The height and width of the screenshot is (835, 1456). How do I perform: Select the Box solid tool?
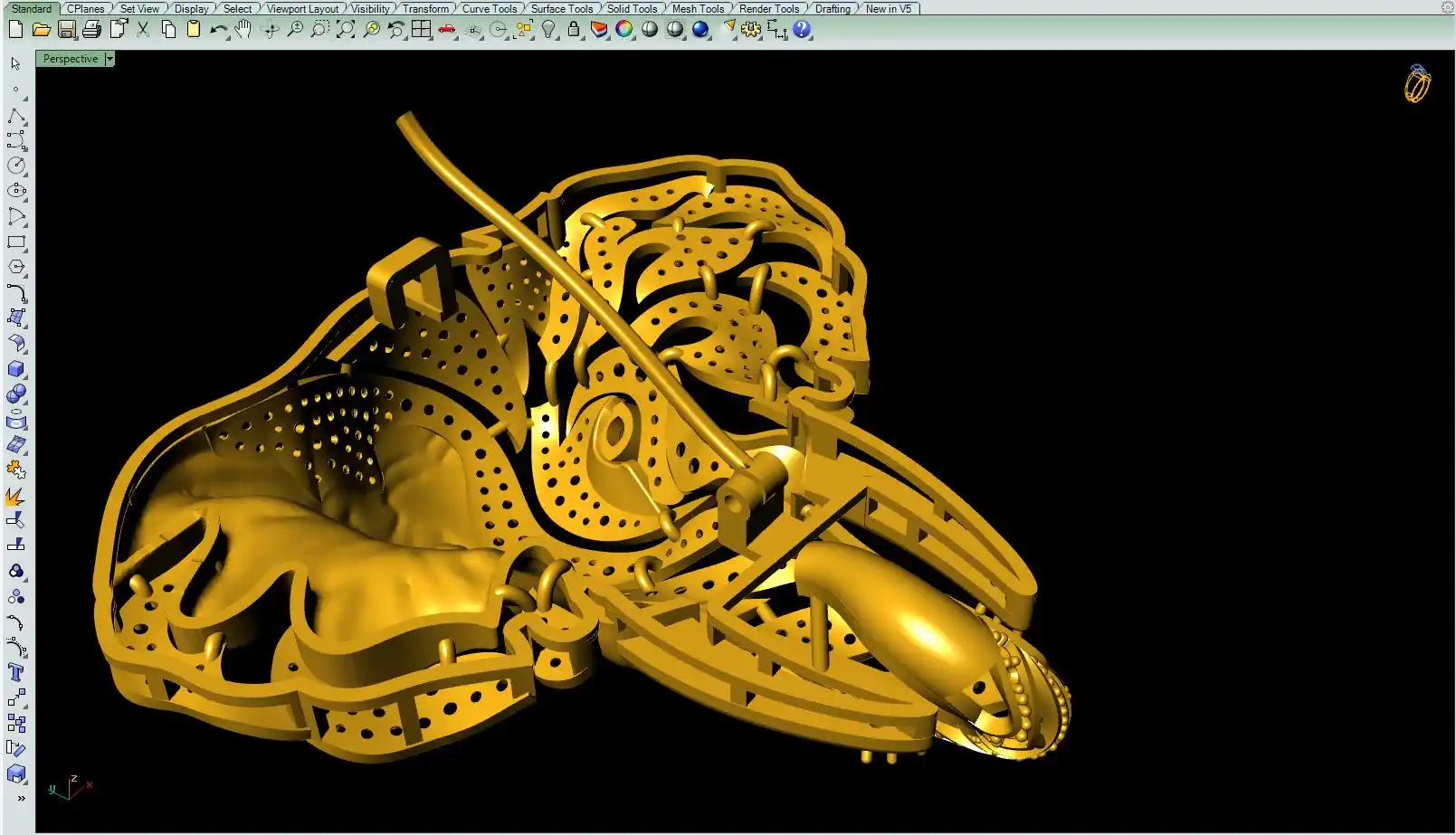pyautogui.click(x=16, y=369)
